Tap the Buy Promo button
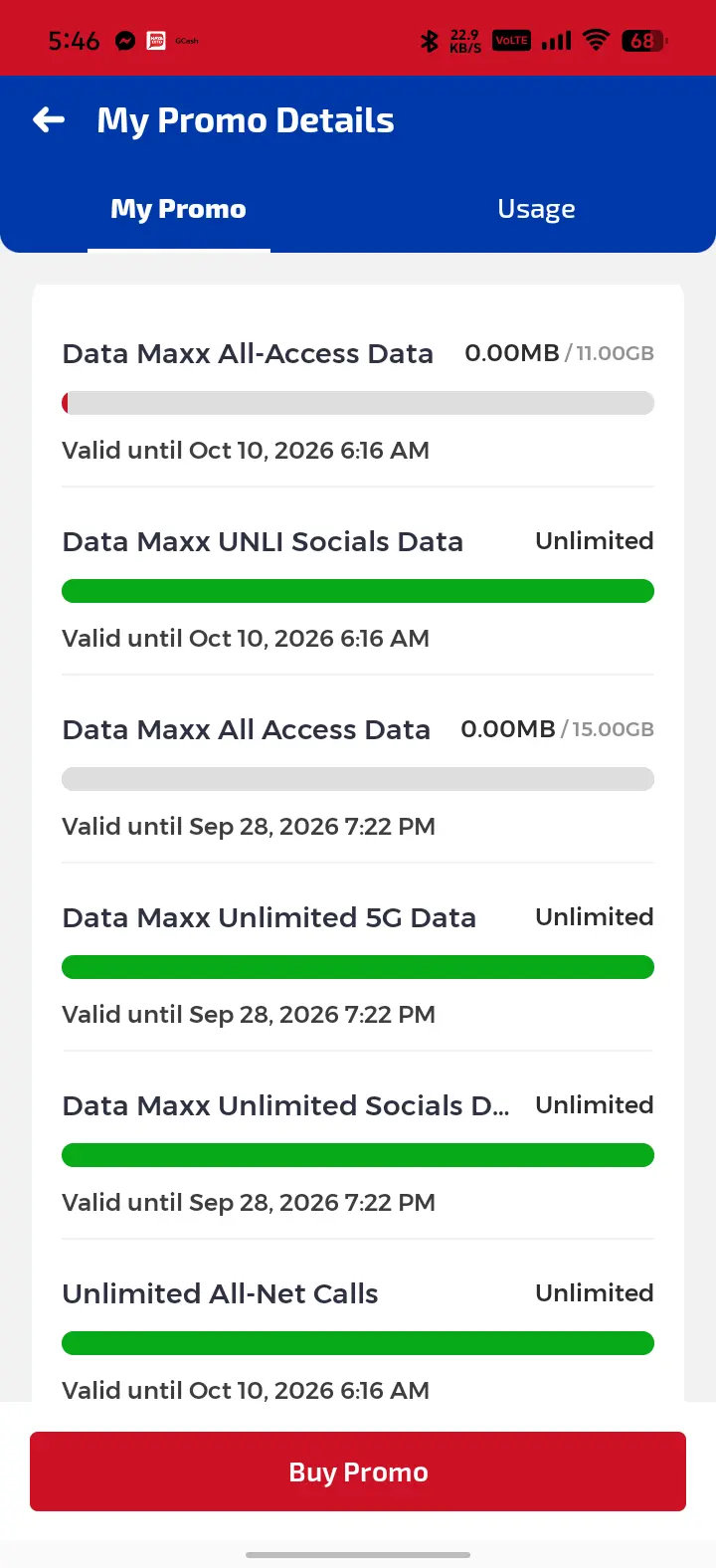This screenshot has width=716, height=1568. tap(358, 1471)
